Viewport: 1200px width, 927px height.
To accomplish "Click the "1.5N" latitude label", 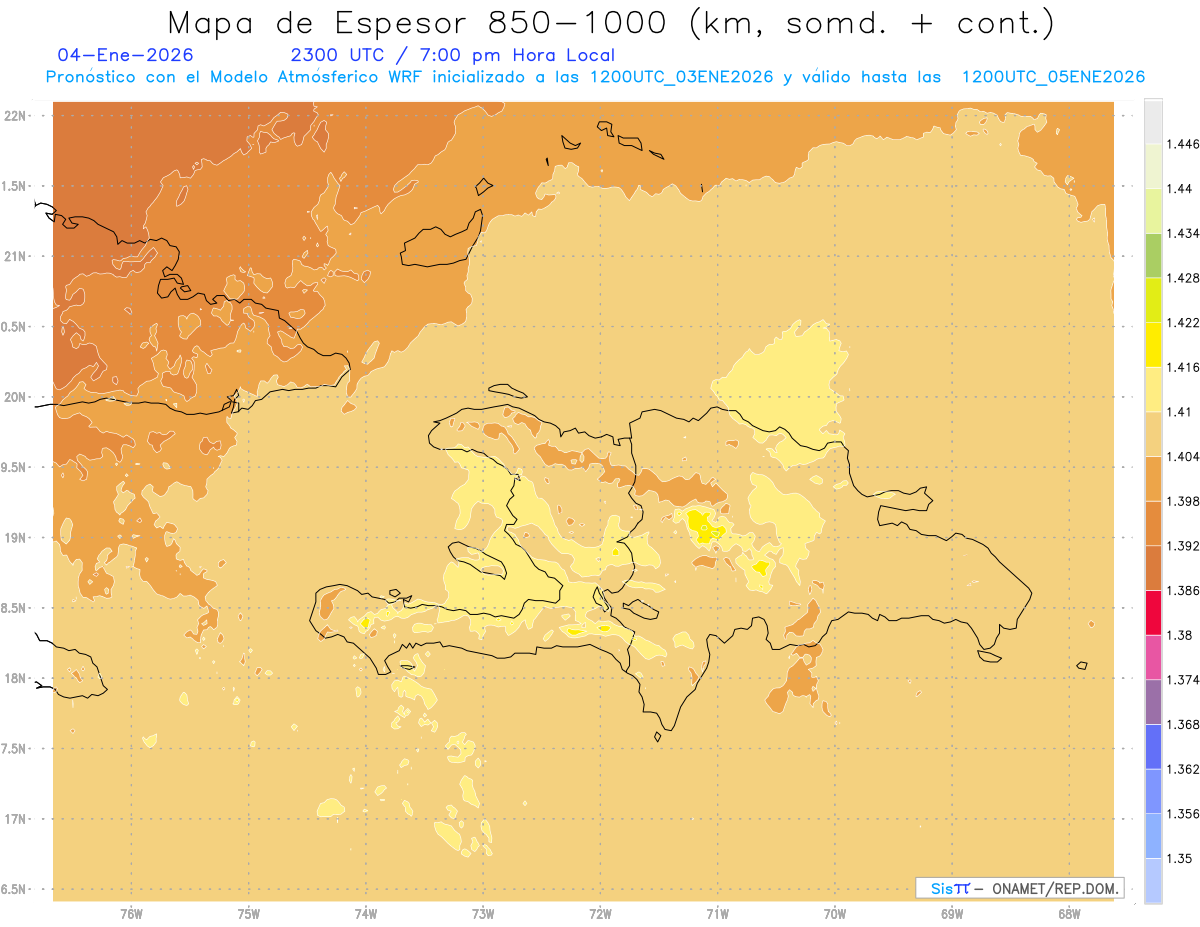I will click(x=15, y=186).
